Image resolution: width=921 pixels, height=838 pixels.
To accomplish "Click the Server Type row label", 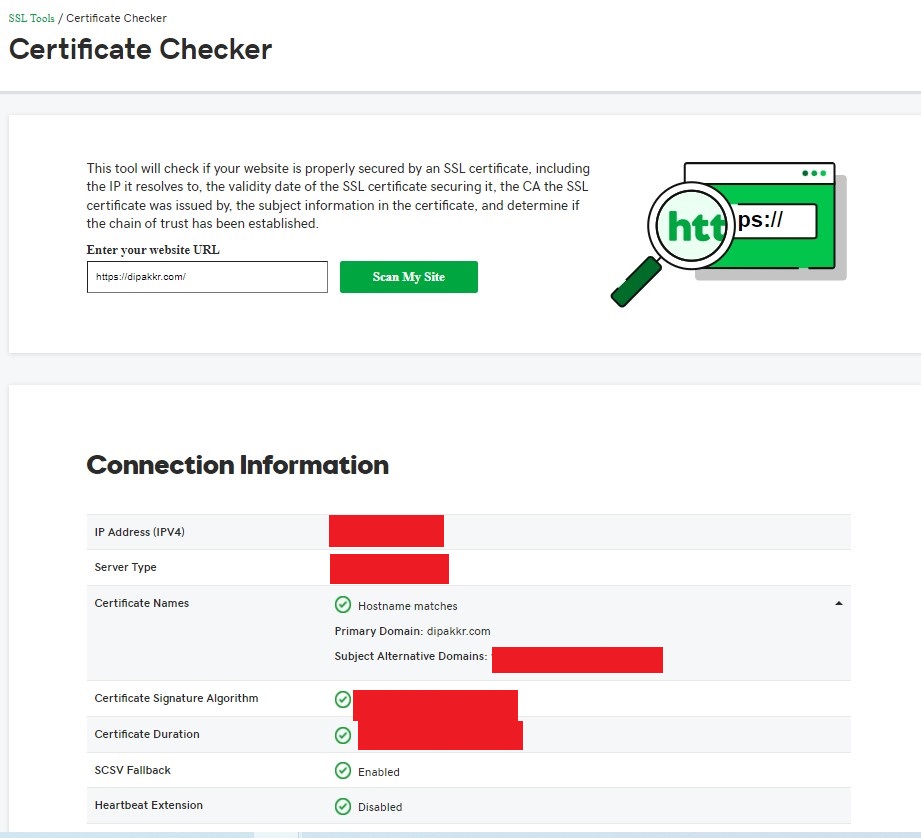I will click(126, 567).
